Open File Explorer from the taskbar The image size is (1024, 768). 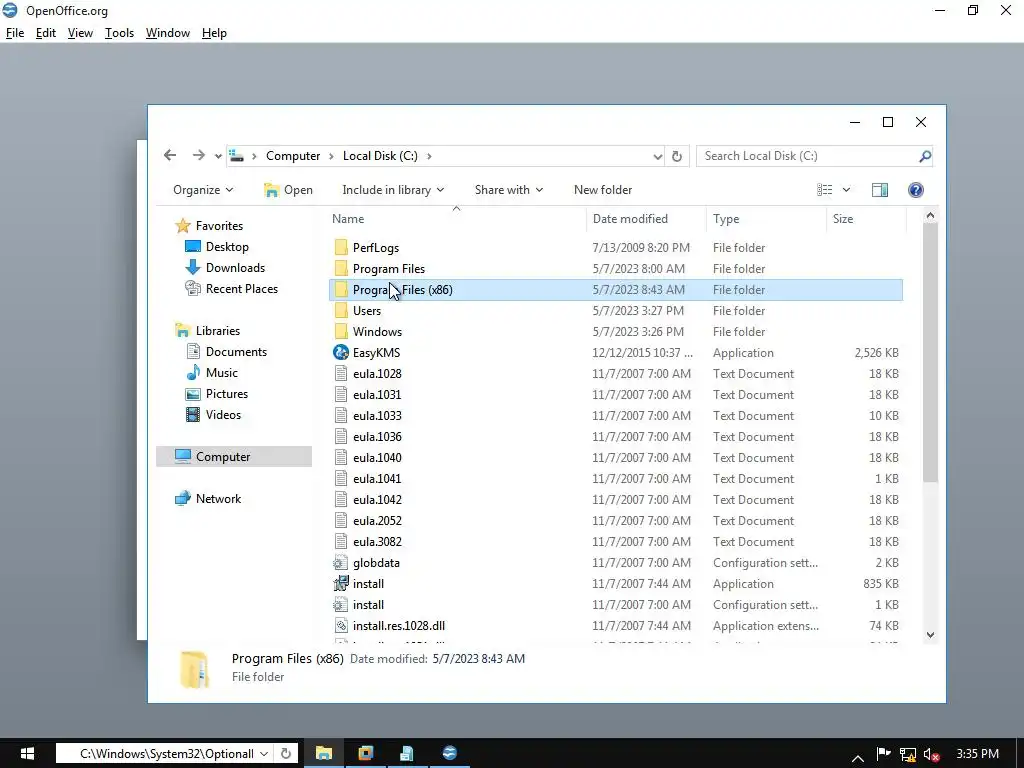pos(324,754)
